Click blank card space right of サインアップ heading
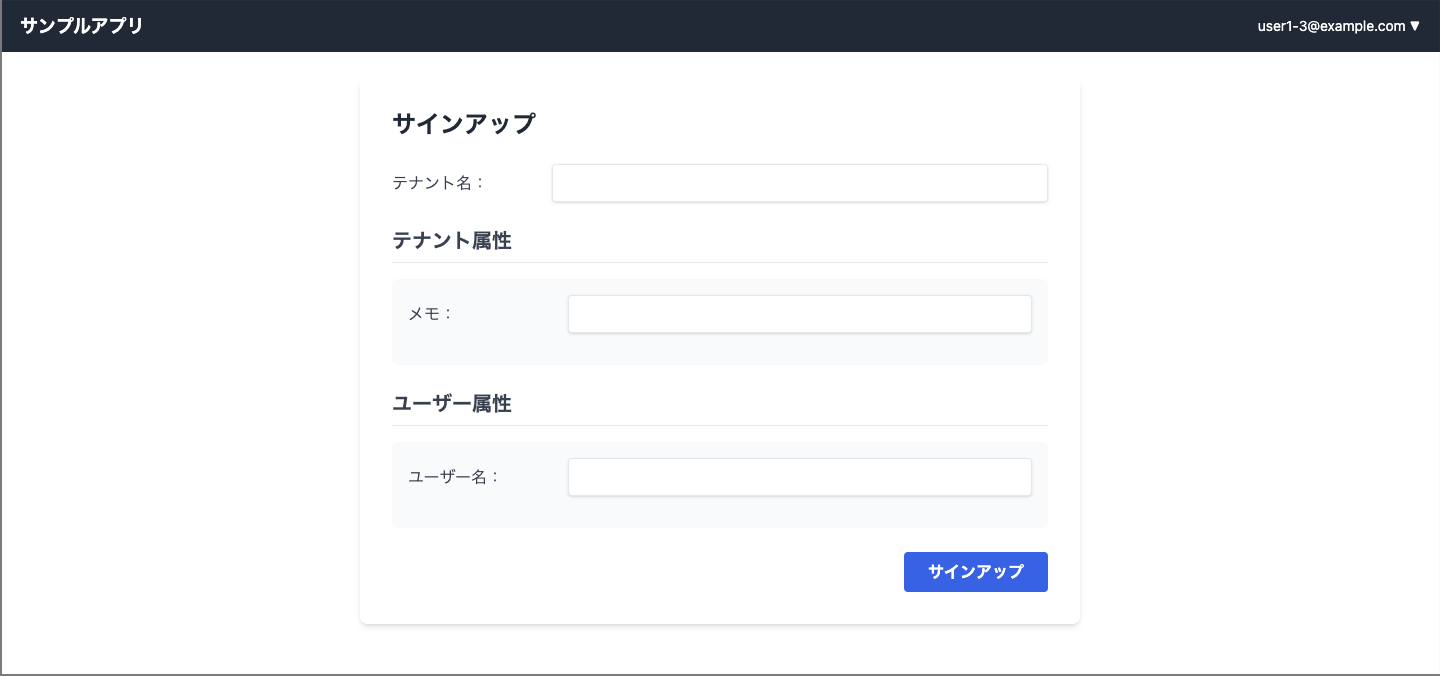The height and width of the screenshot is (676, 1440). coord(800,124)
